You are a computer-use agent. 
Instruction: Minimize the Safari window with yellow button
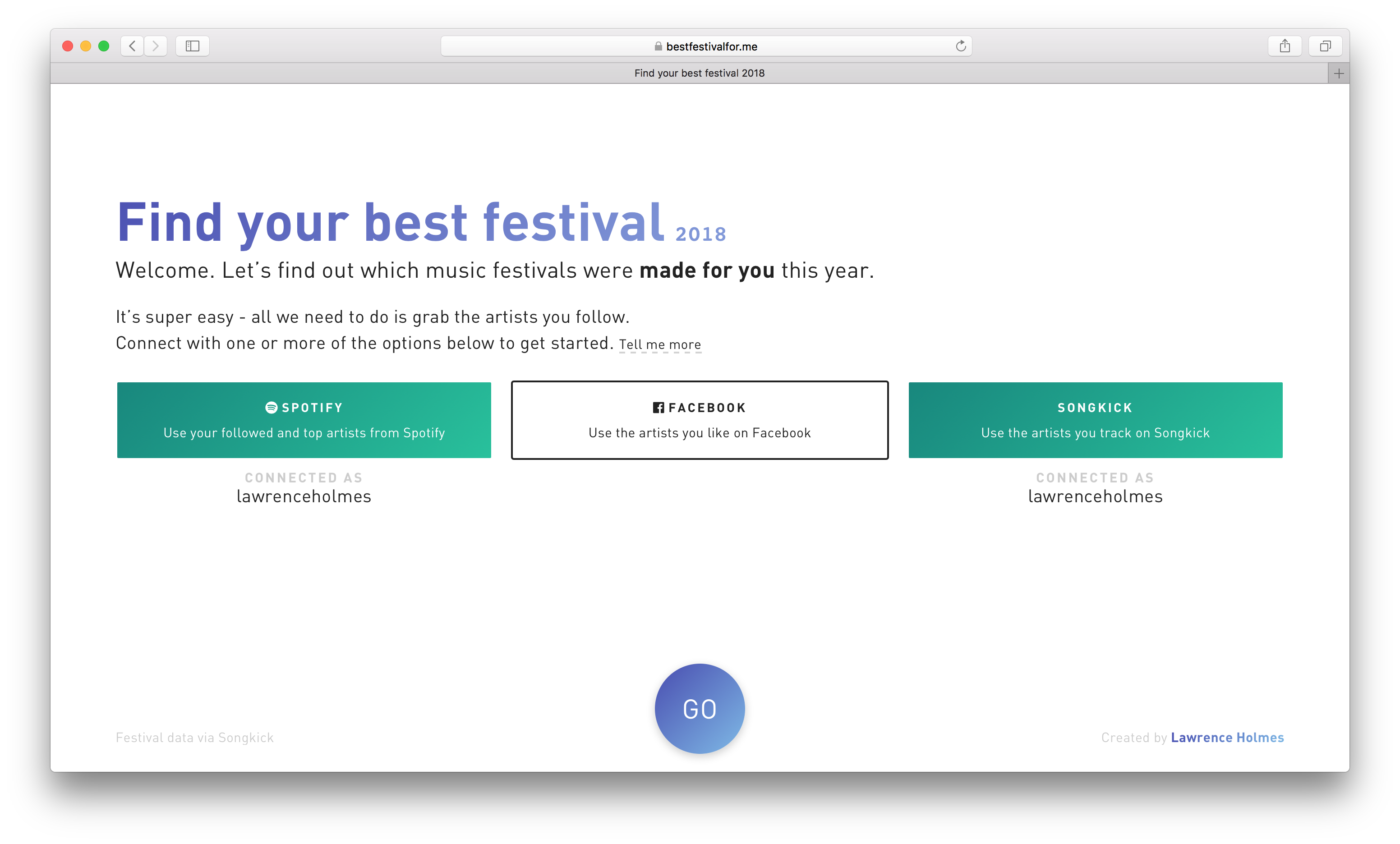click(x=86, y=46)
